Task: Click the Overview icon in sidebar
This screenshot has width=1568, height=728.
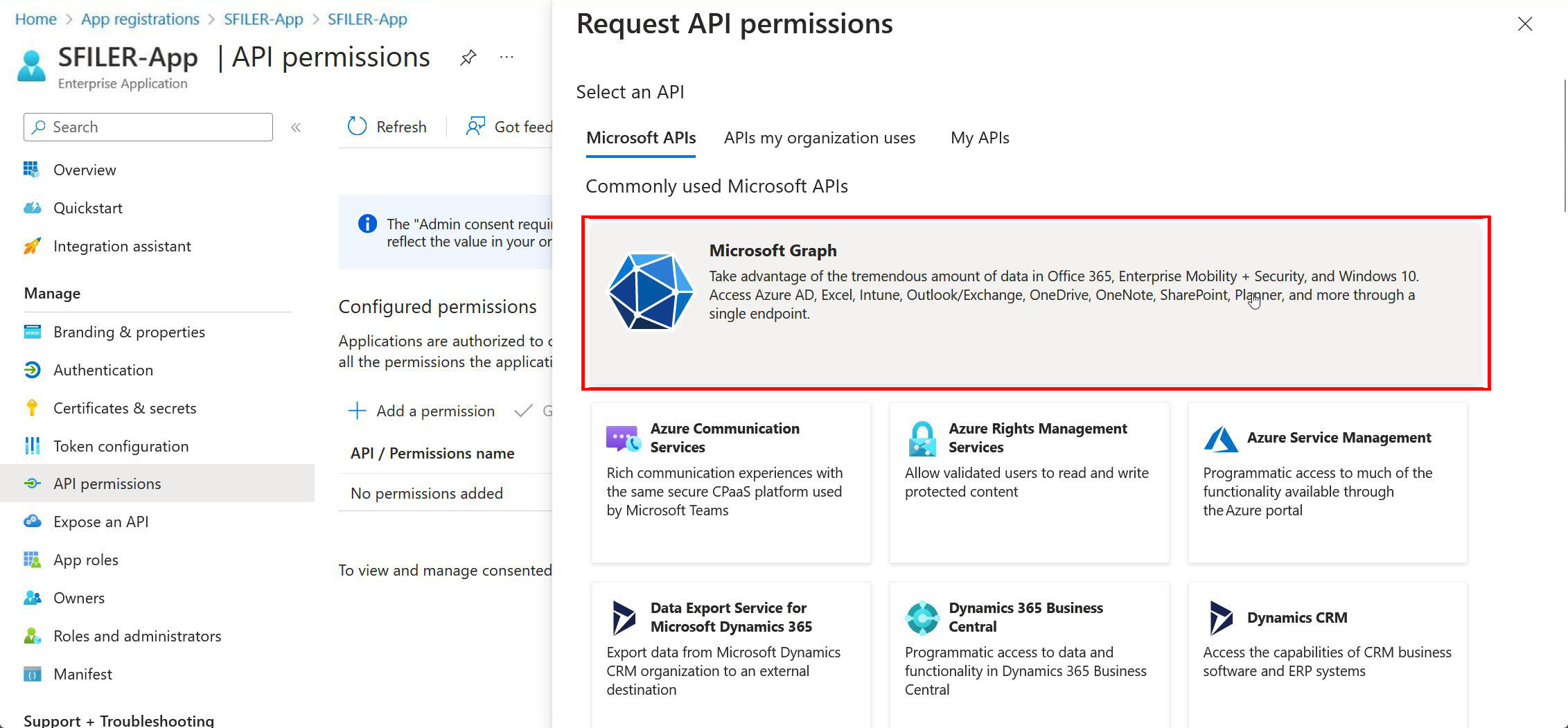Action: tap(31, 169)
